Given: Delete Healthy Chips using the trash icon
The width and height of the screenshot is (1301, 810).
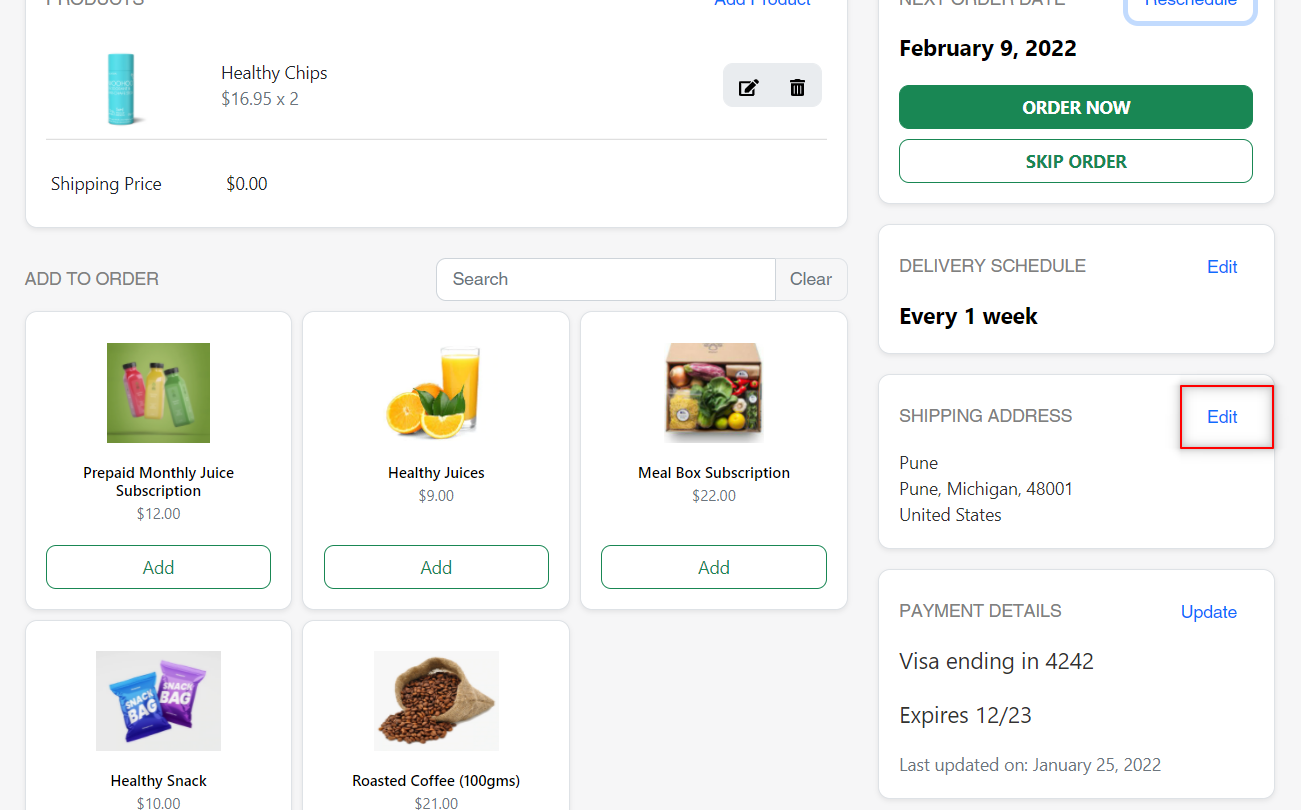Looking at the screenshot, I should coord(797,87).
